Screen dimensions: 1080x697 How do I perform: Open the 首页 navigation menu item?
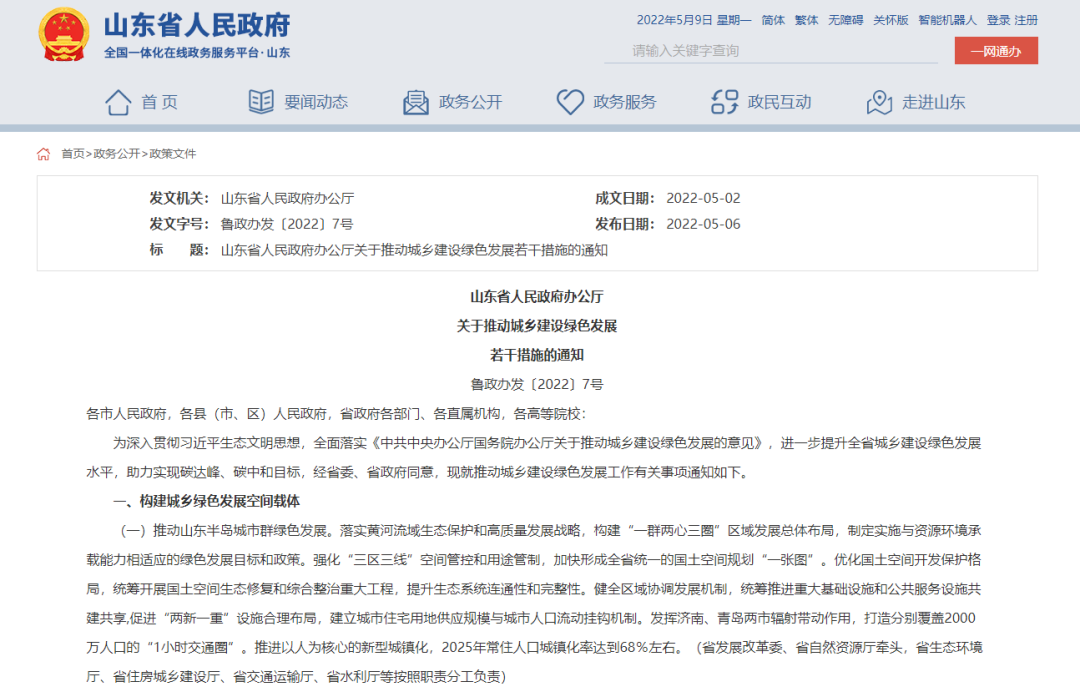[x=160, y=102]
